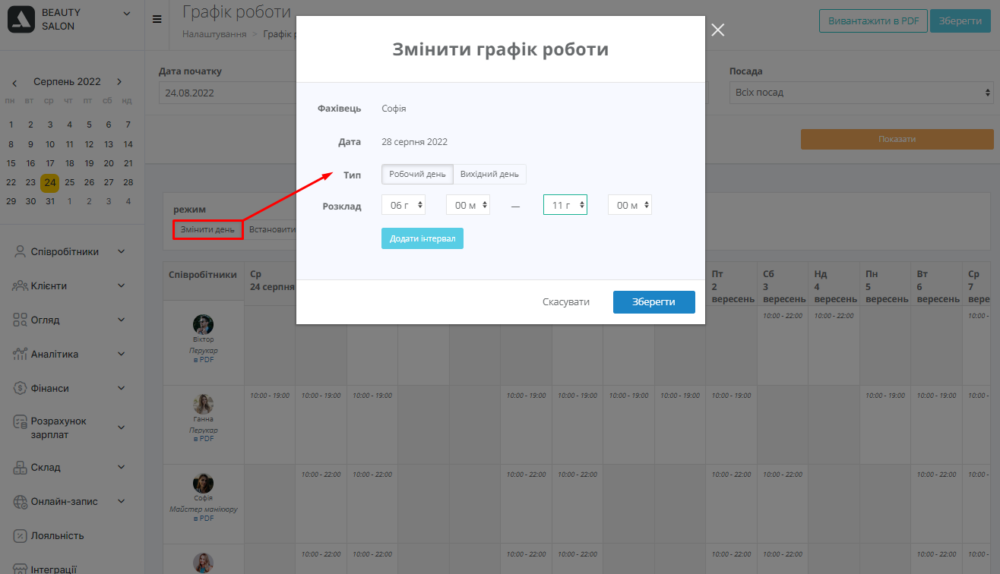Click Софія's avatar in employees list

pyautogui.click(x=203, y=483)
